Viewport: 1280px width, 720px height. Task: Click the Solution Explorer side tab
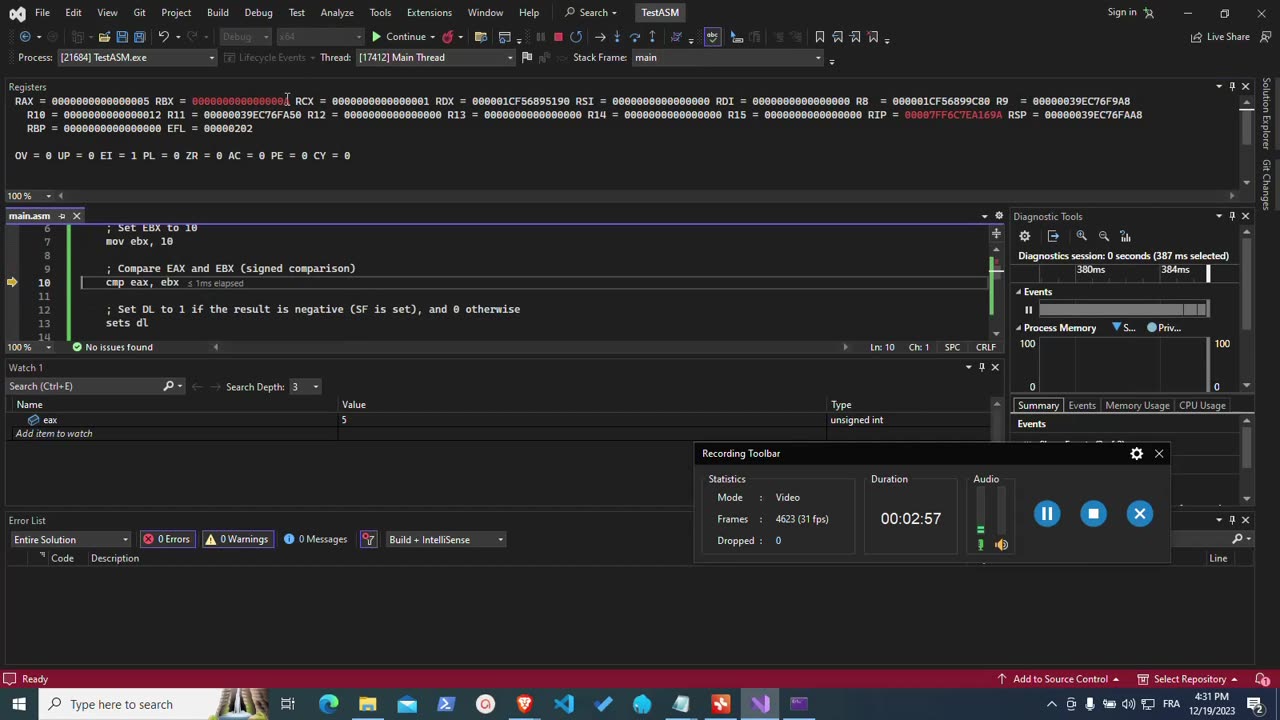[x=1267, y=116]
